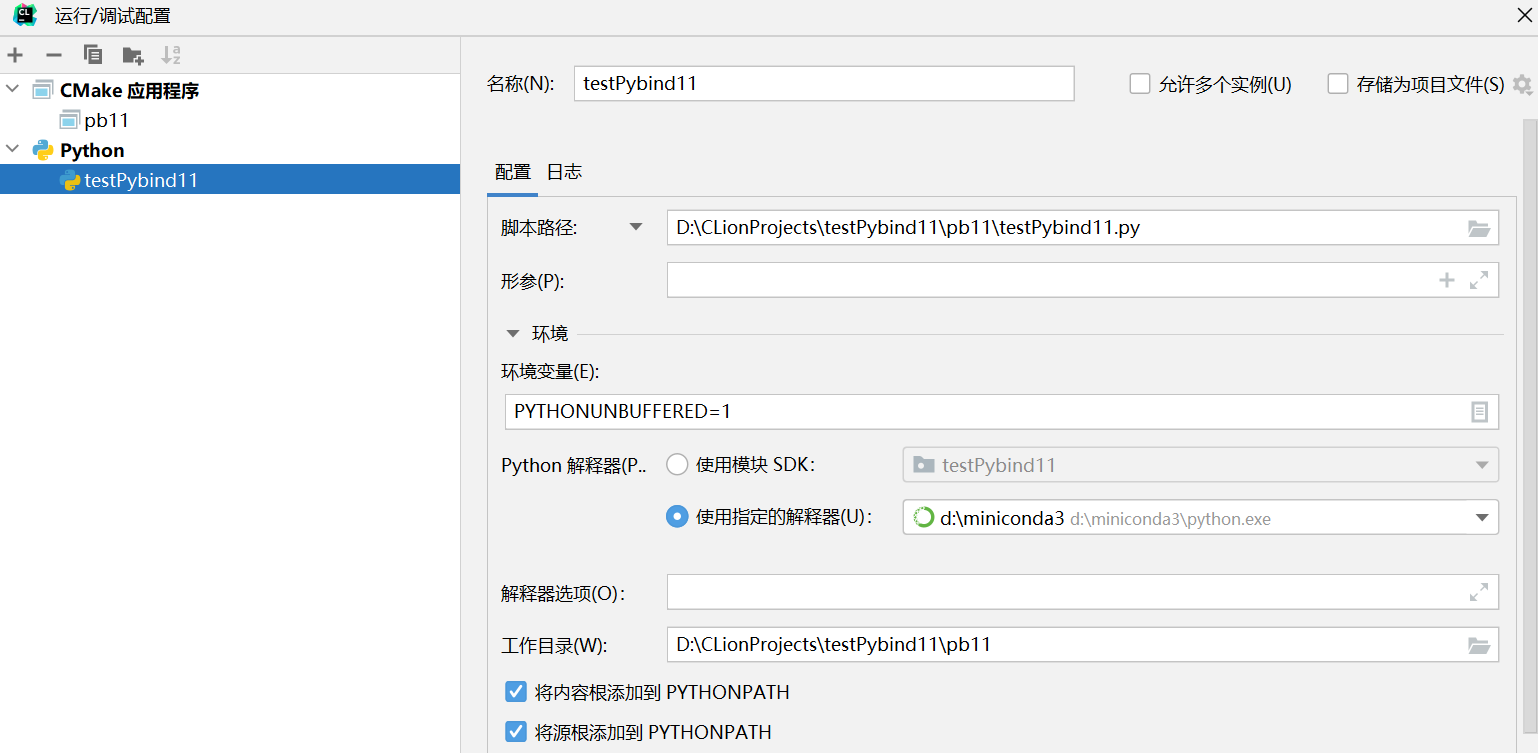Copy the selected configuration
This screenshot has width=1538, height=753.
pos(93,55)
